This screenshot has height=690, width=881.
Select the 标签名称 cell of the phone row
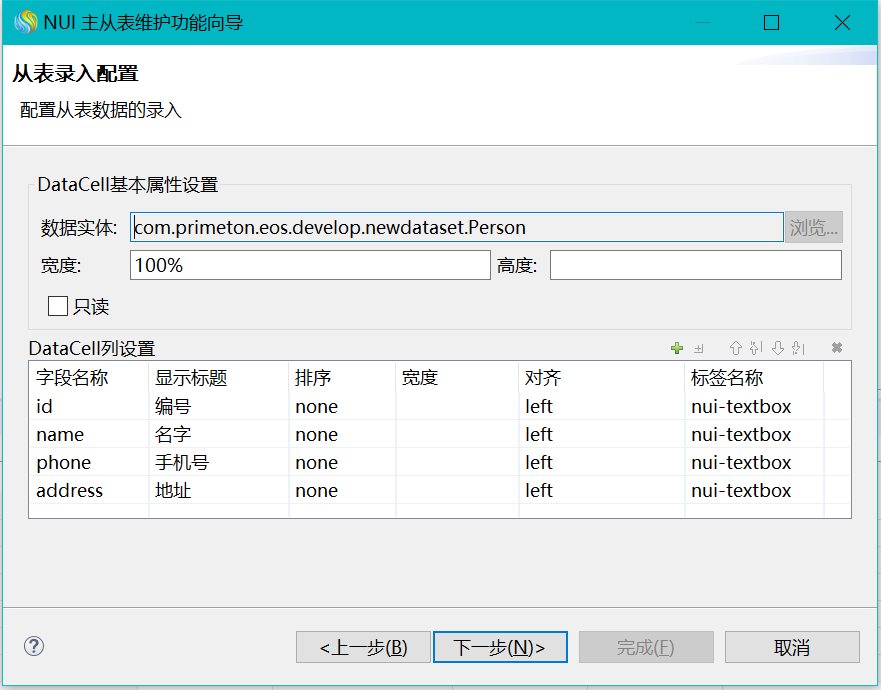(752, 463)
